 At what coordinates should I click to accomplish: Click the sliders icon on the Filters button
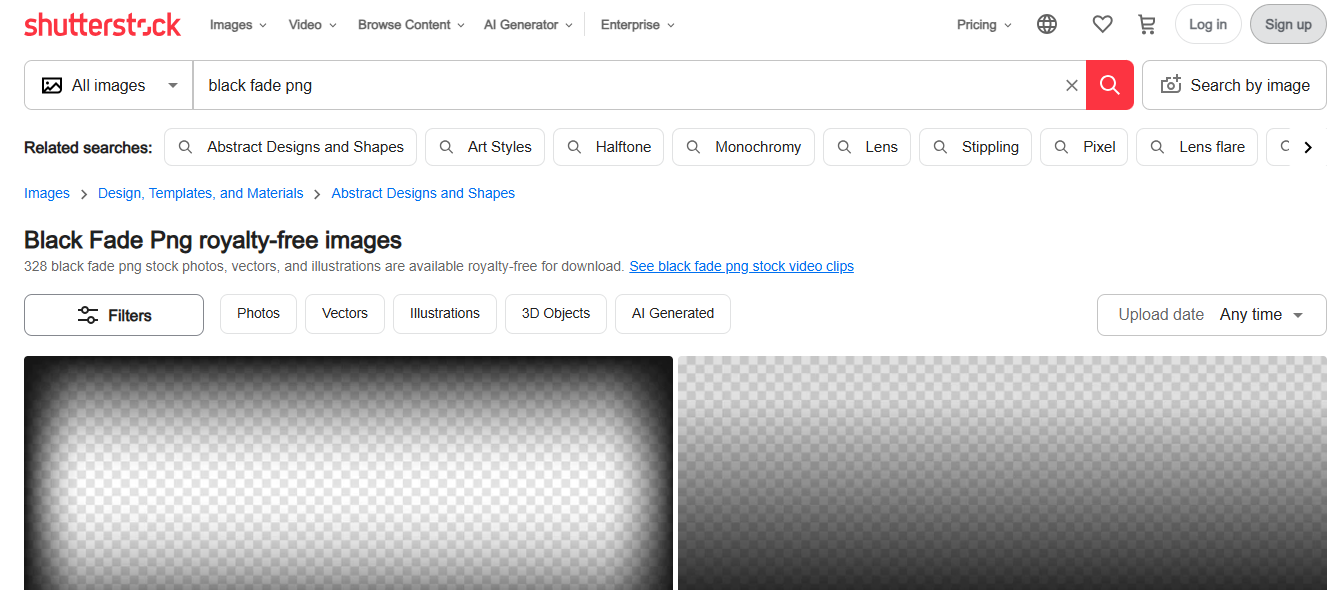88,315
